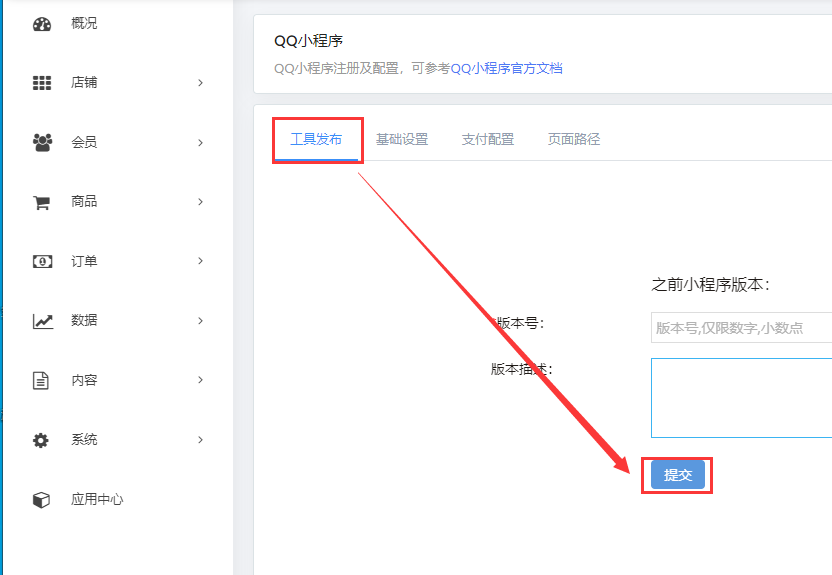Open the 会员 sidebar menu

[84, 142]
